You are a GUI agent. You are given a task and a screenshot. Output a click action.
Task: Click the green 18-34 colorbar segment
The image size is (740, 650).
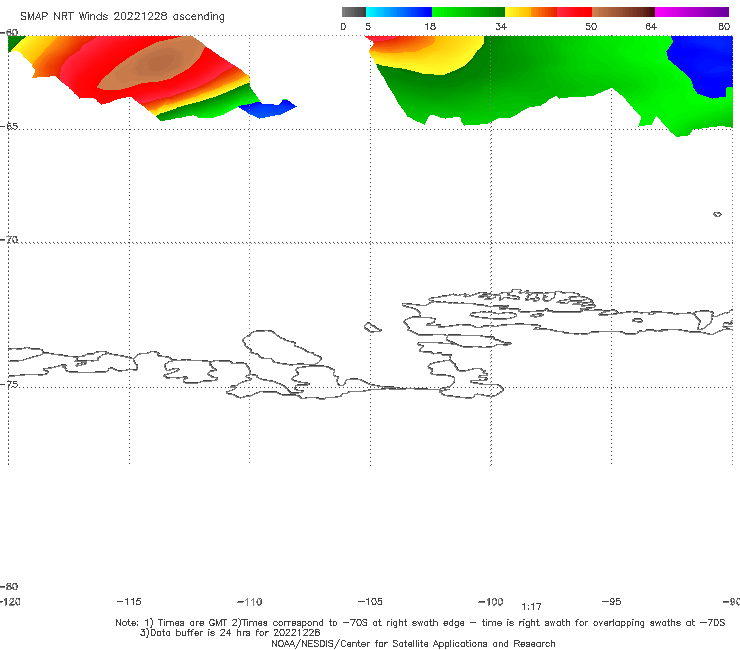(468, 12)
